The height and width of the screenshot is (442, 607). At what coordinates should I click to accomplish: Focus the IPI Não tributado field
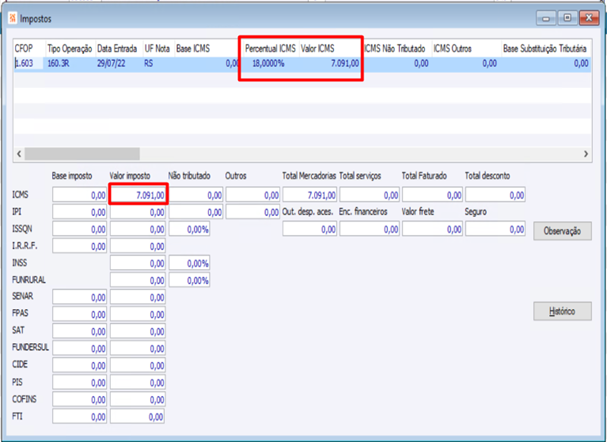(x=196, y=212)
